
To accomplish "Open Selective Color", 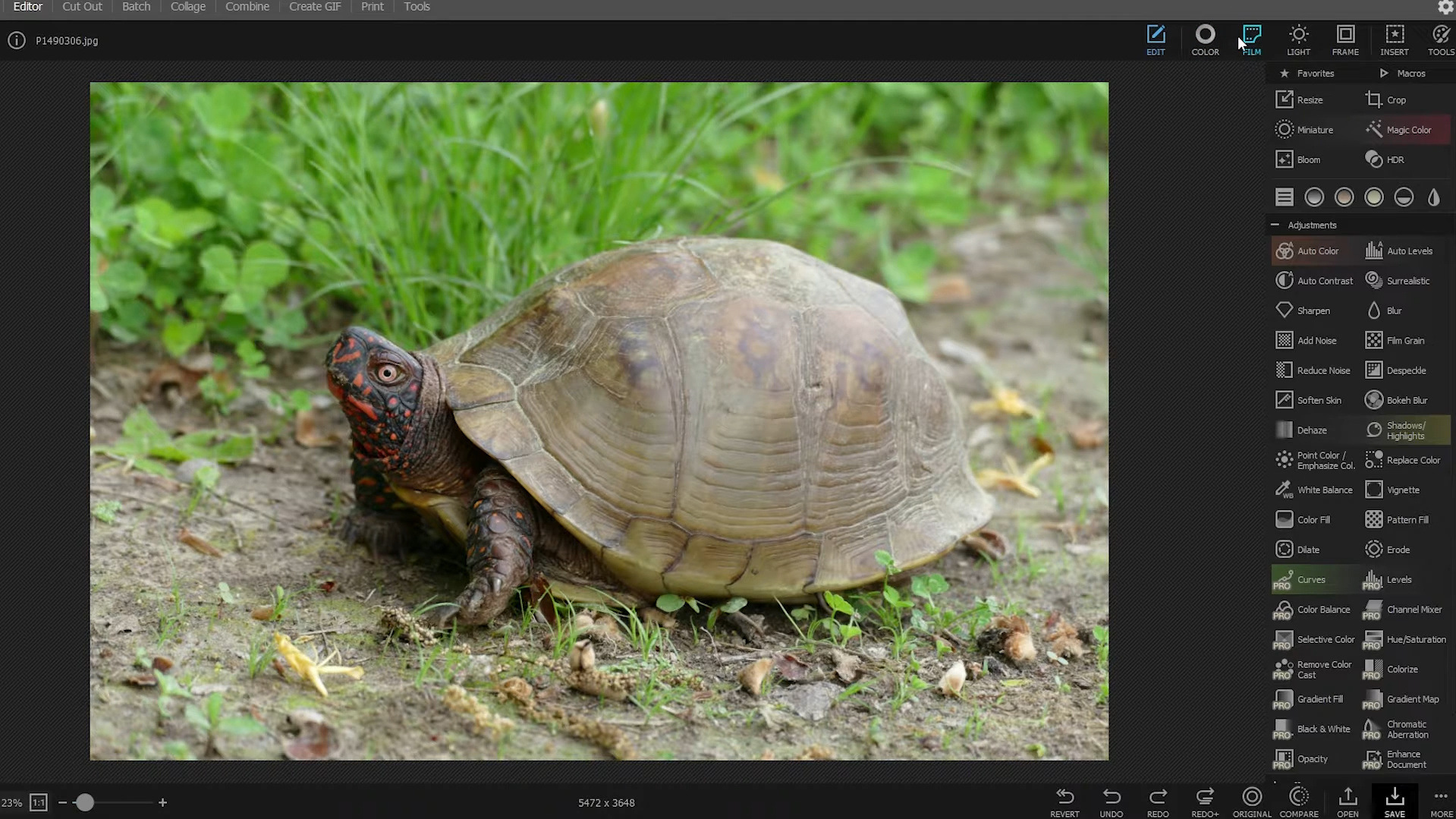I will 1315,639.
